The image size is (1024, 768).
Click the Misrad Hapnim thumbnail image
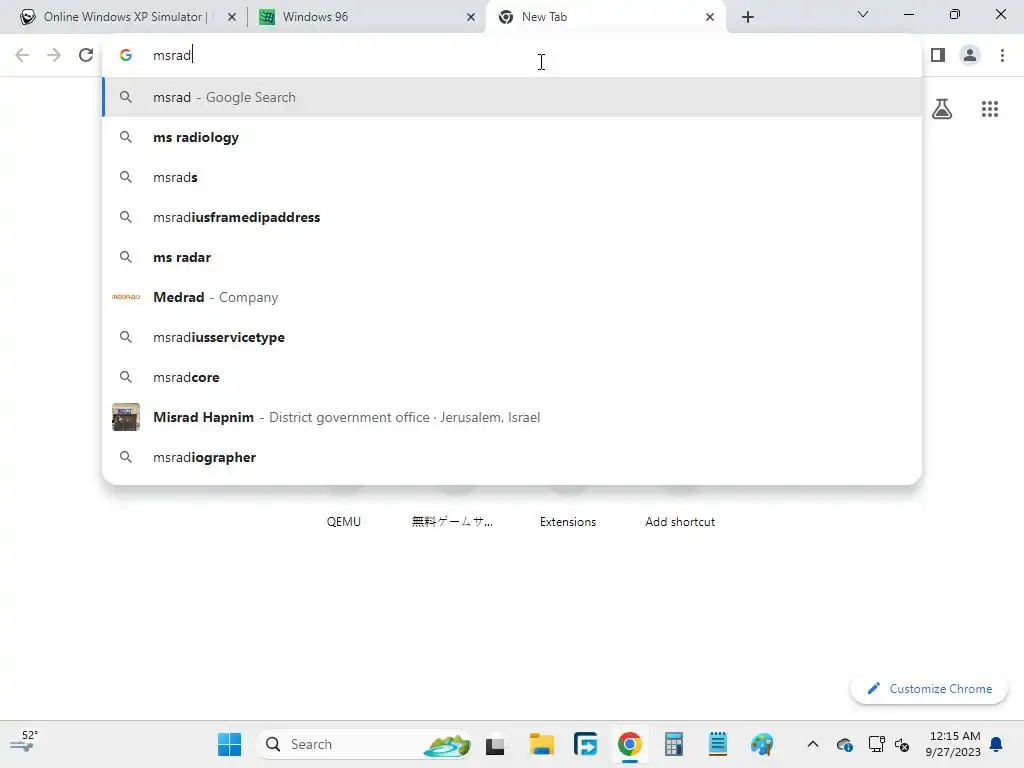pos(126,417)
